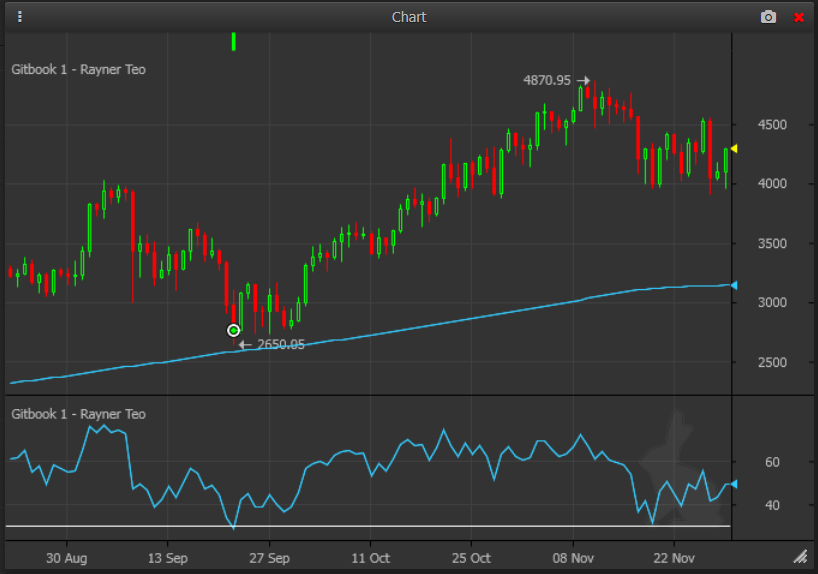
Task: Click the price pane Gitbook 1 - Rayner Teo label
Action: [x=78, y=70]
